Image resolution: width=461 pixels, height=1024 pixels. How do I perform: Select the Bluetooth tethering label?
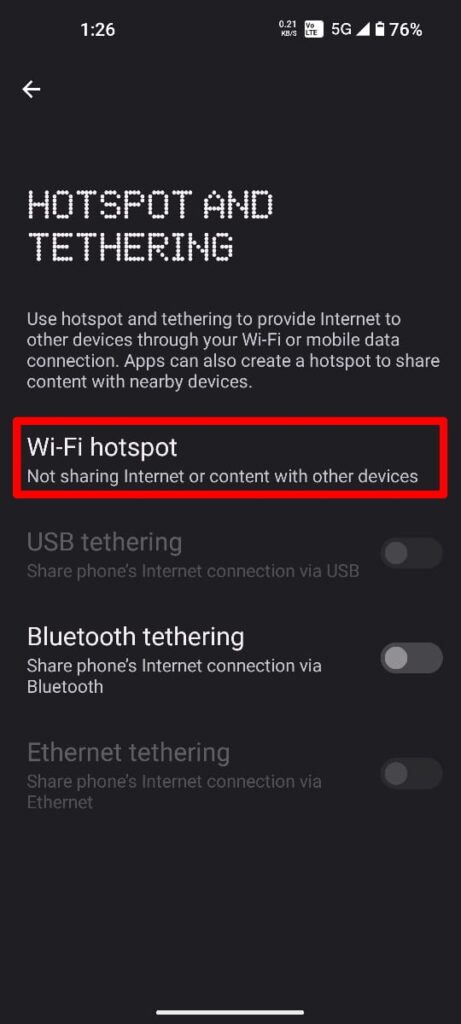[136, 637]
